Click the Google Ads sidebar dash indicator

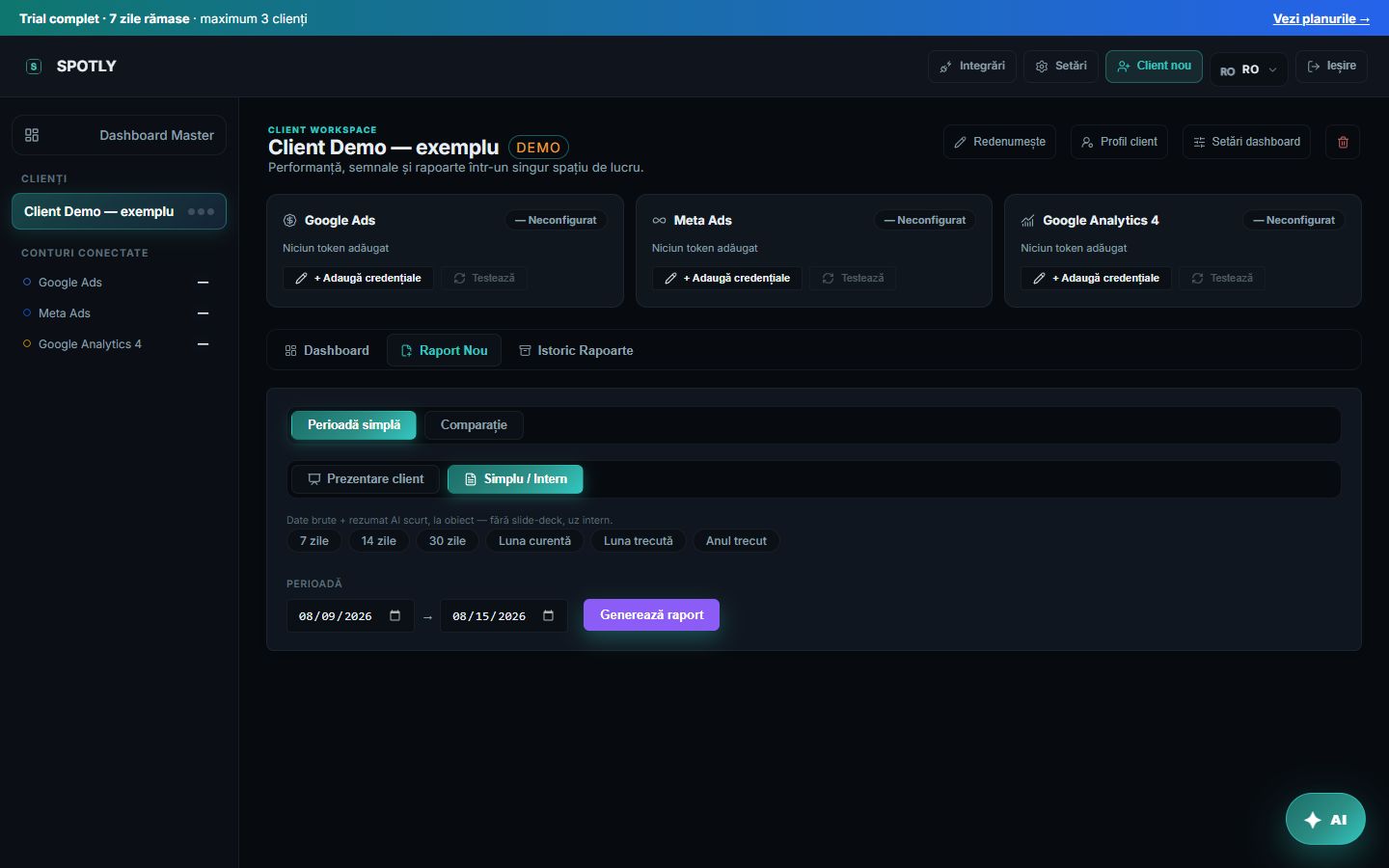pos(204,283)
